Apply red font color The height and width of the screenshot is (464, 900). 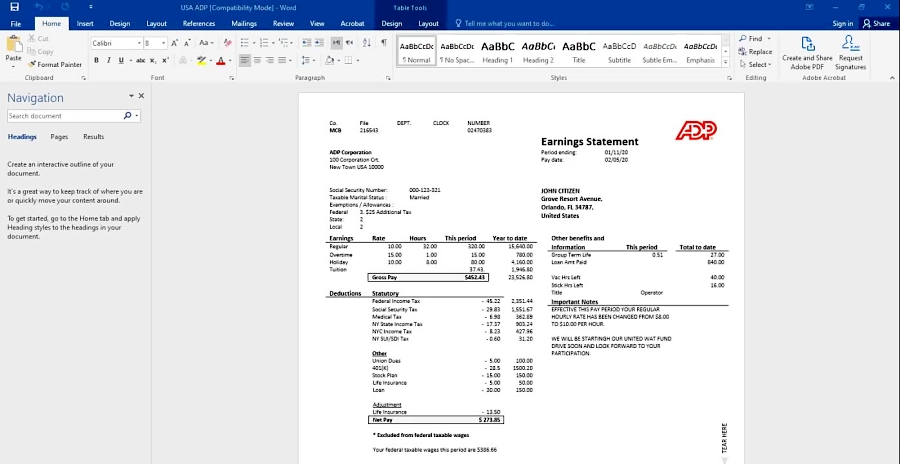coord(220,60)
